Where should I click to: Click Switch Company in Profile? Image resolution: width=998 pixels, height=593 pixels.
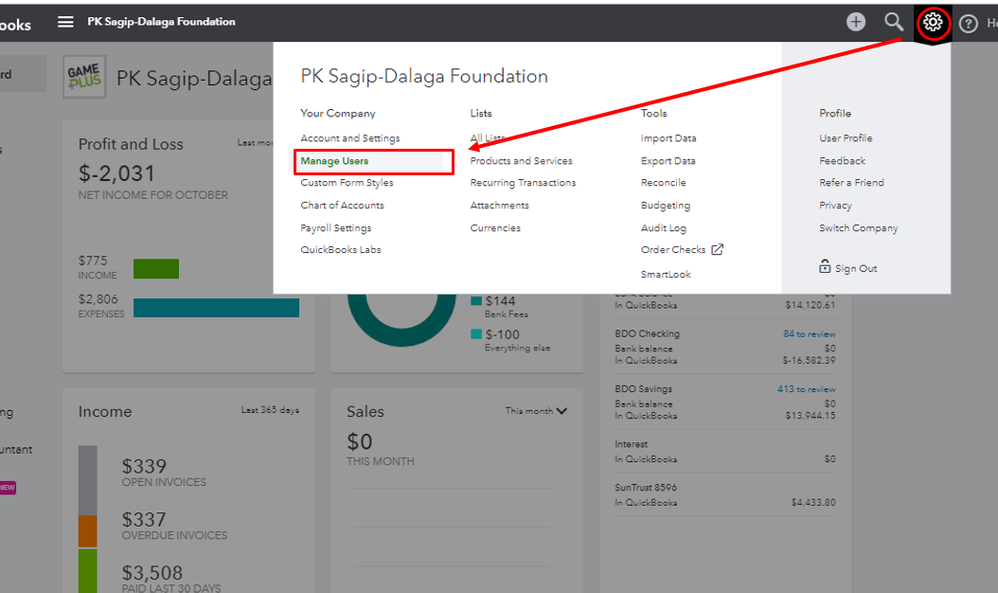click(x=858, y=228)
